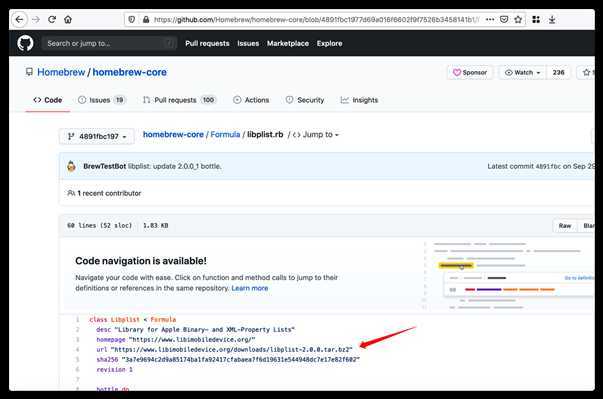The image size is (603, 399).
Task: Click the libplist-2.0.0.tar.bz2 url string
Action: pos(232,349)
